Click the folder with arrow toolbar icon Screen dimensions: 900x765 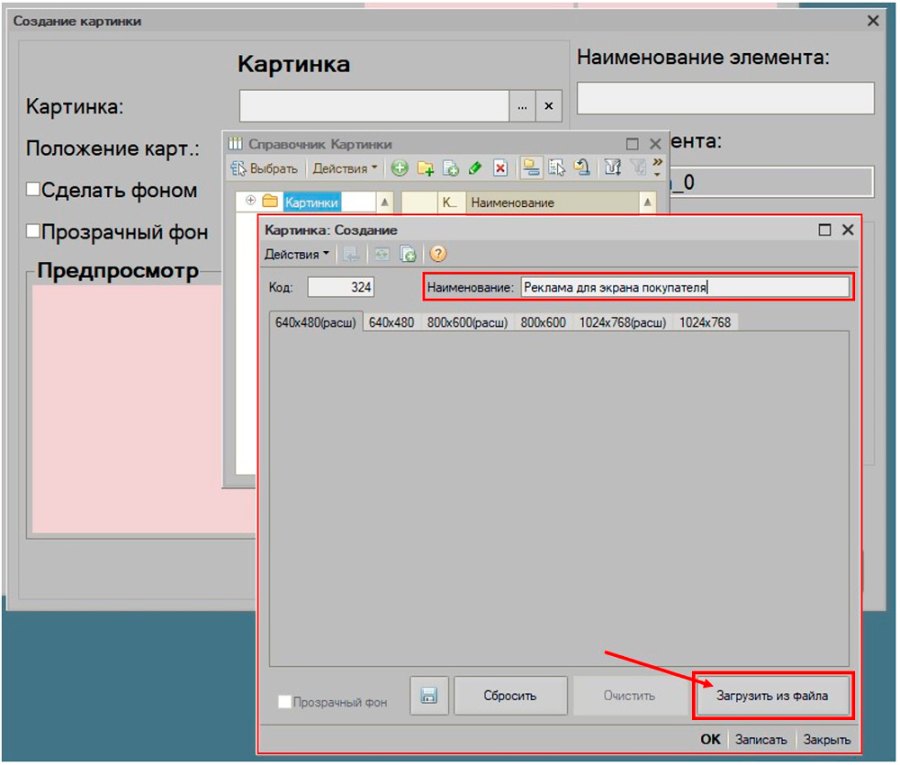582,168
